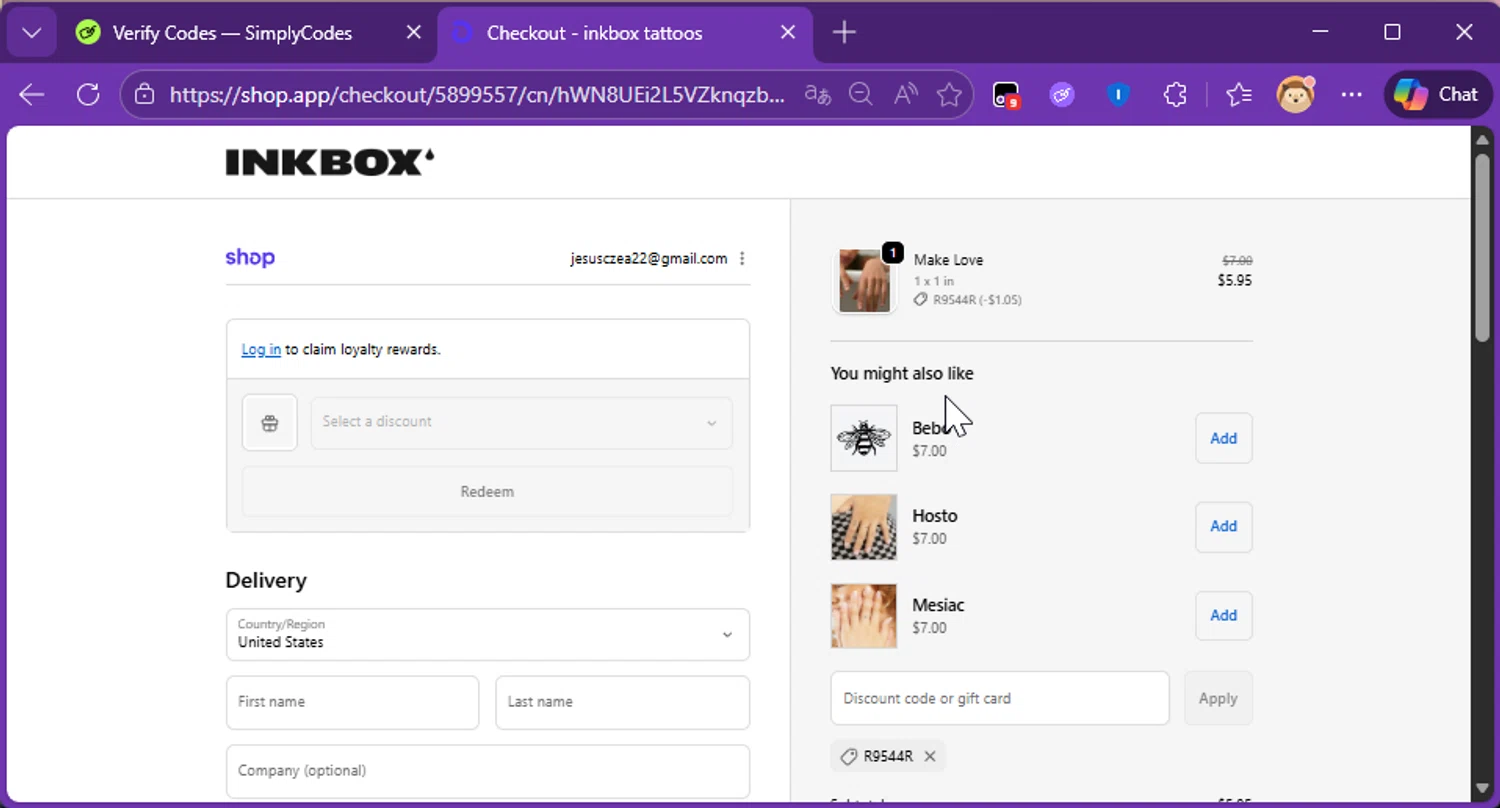This screenshot has height=808, width=1500.
Task: Add Mesiac to the order
Action: point(1224,615)
